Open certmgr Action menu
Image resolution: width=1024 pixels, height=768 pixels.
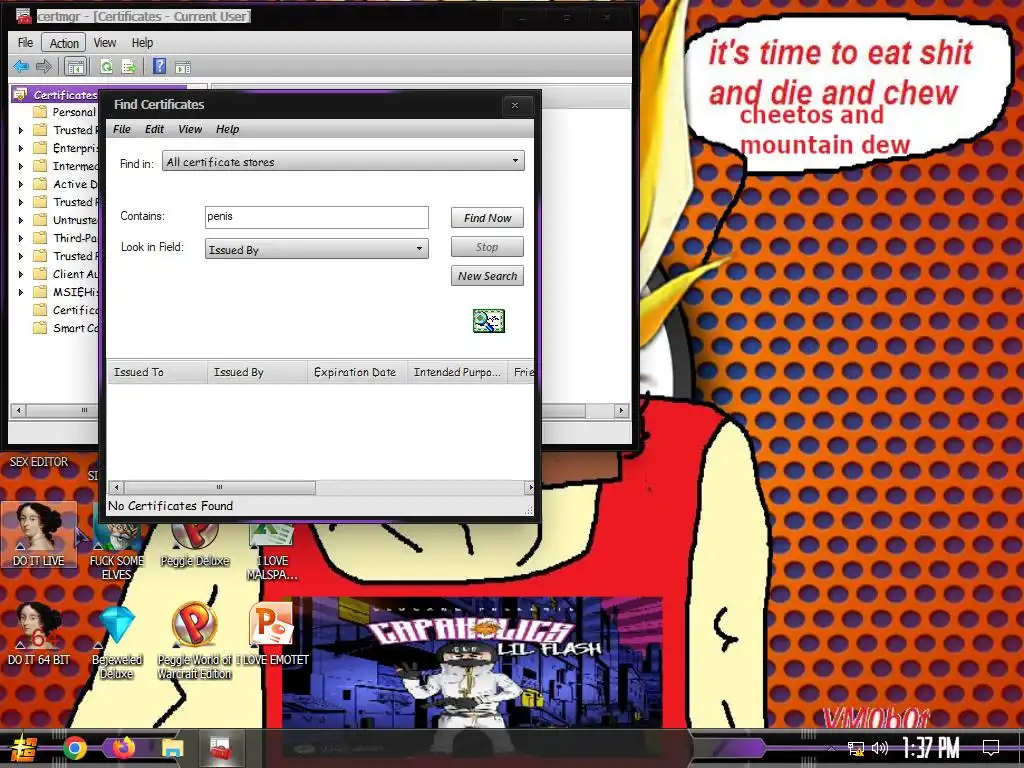pyautogui.click(x=64, y=43)
